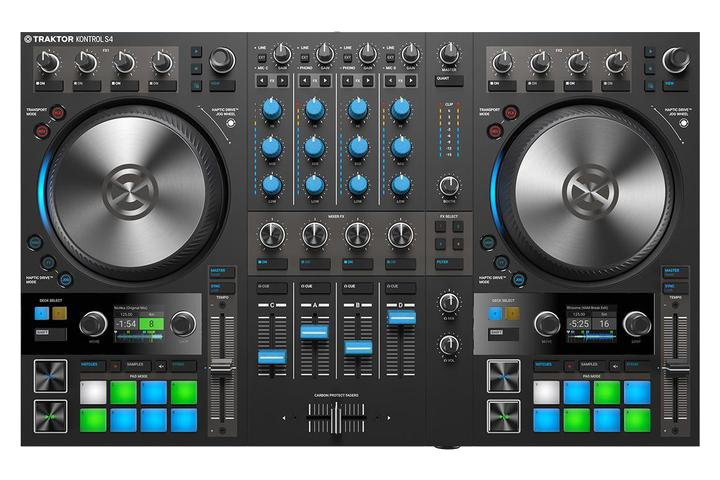Viewport: 720px width, 480px height.
Task: Toggle SYNC button on left deck
Action: pos(223,288)
